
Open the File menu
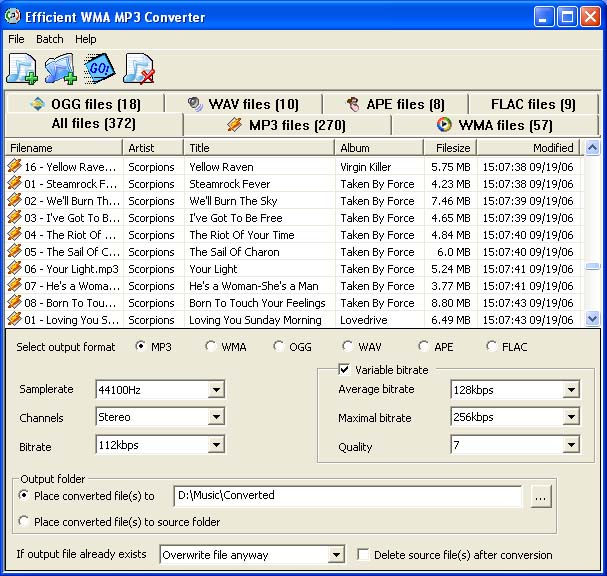[16, 39]
